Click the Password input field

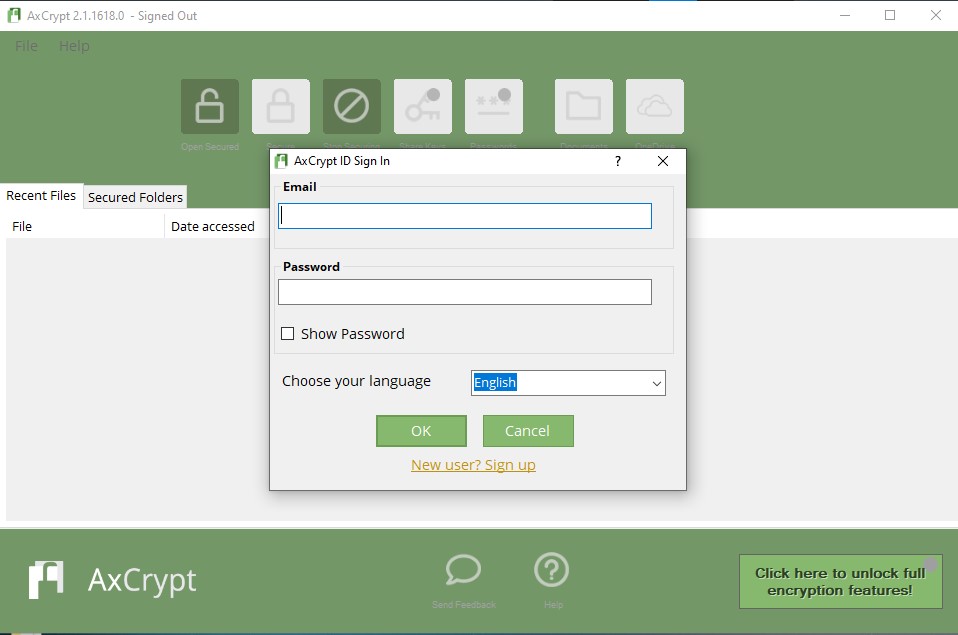[465, 292]
